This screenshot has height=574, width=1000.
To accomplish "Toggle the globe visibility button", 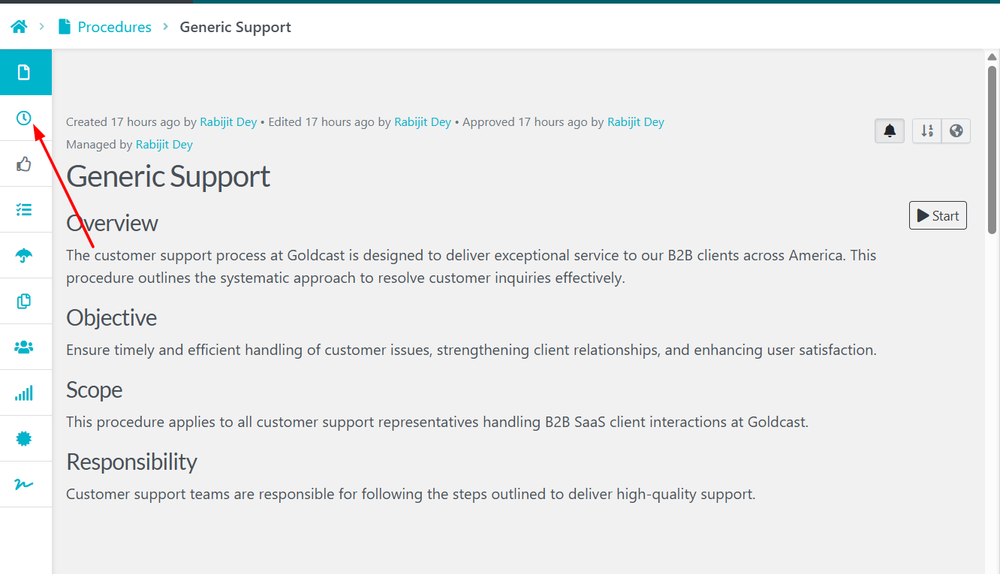I will 956,131.
